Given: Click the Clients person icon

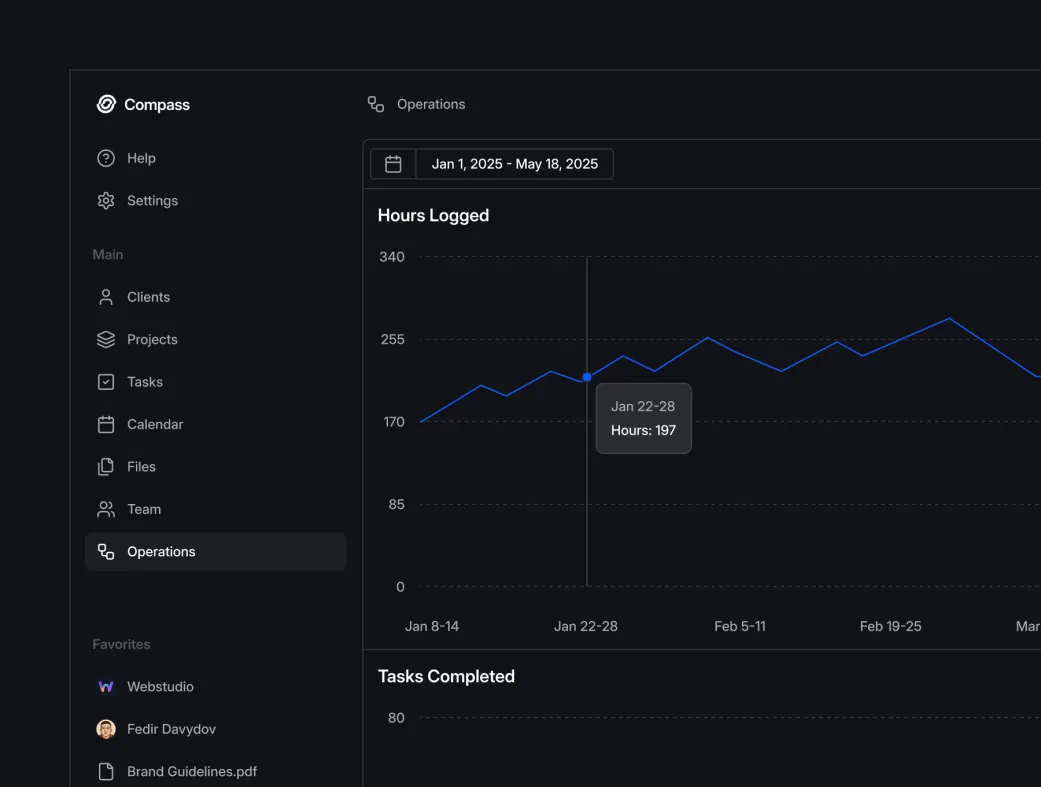Looking at the screenshot, I should click(106, 297).
